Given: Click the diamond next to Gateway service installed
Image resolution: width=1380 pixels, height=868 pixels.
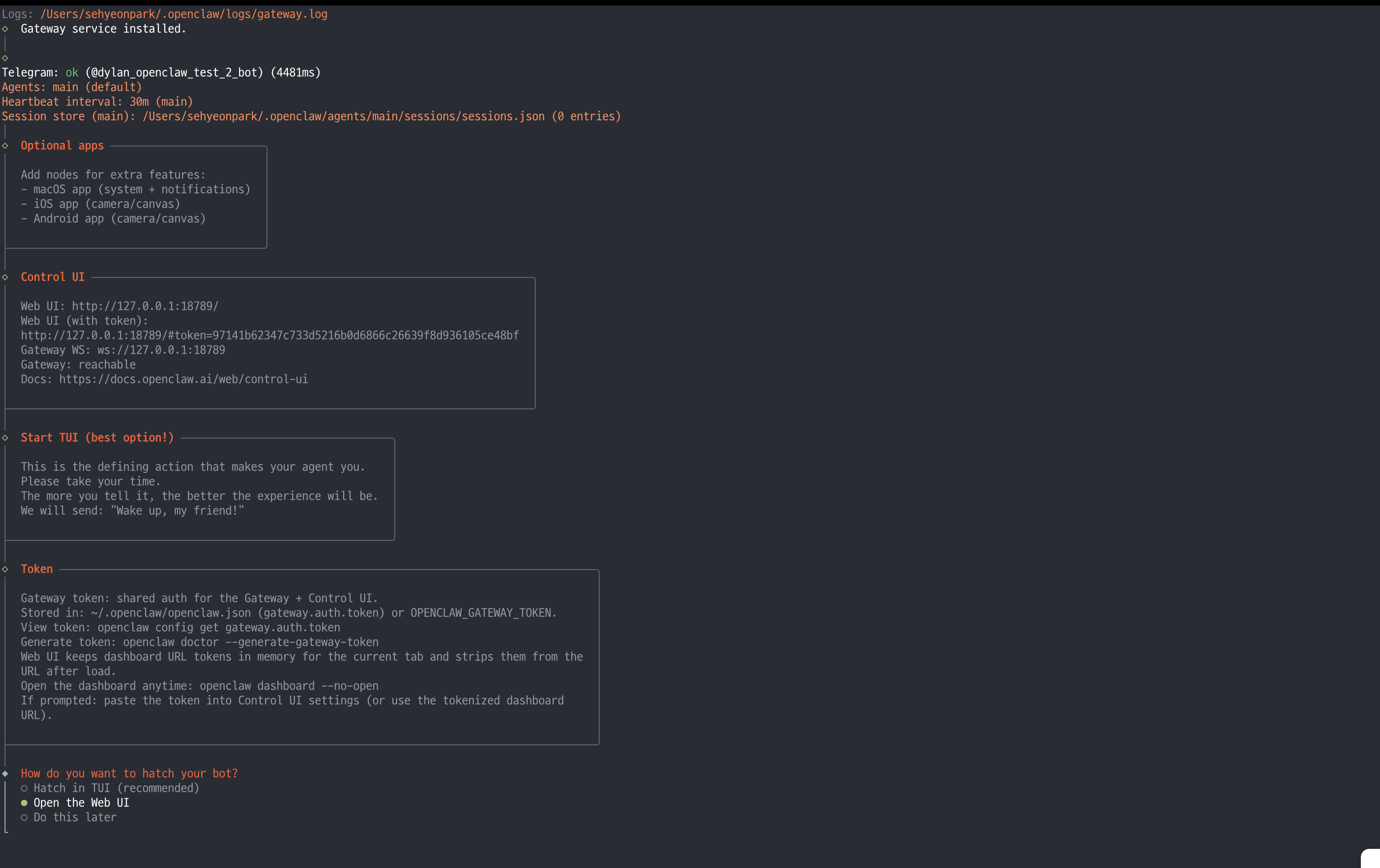Looking at the screenshot, I should pyautogui.click(x=5, y=29).
